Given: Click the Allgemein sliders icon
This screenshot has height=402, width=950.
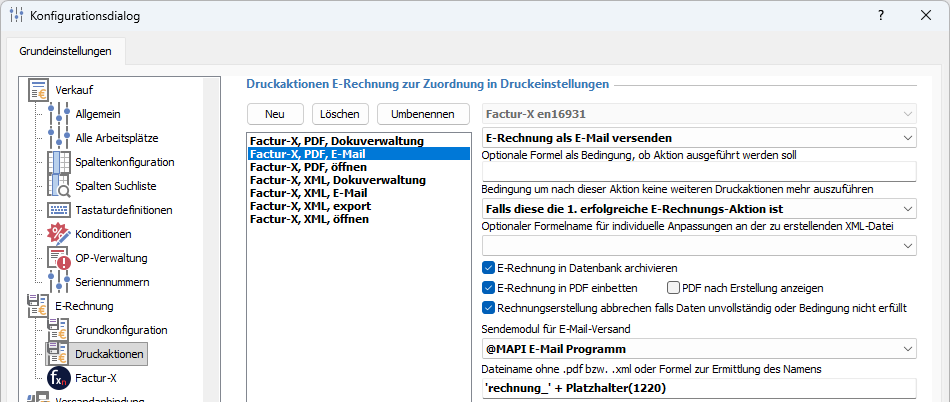Looking at the screenshot, I should click(59, 114).
